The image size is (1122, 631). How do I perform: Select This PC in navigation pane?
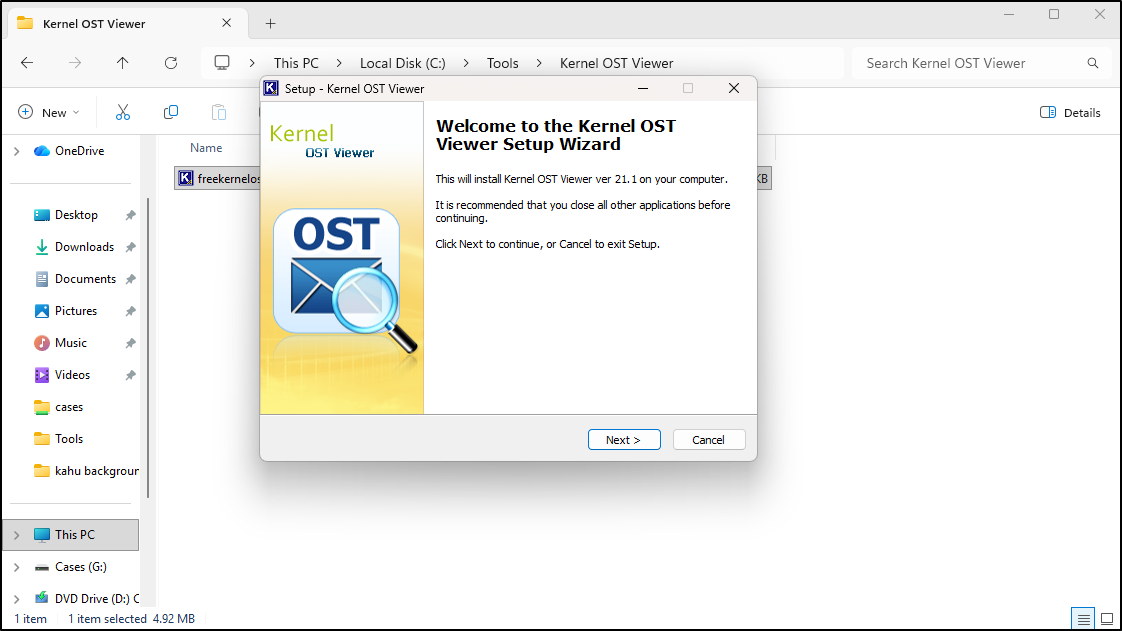click(x=74, y=535)
